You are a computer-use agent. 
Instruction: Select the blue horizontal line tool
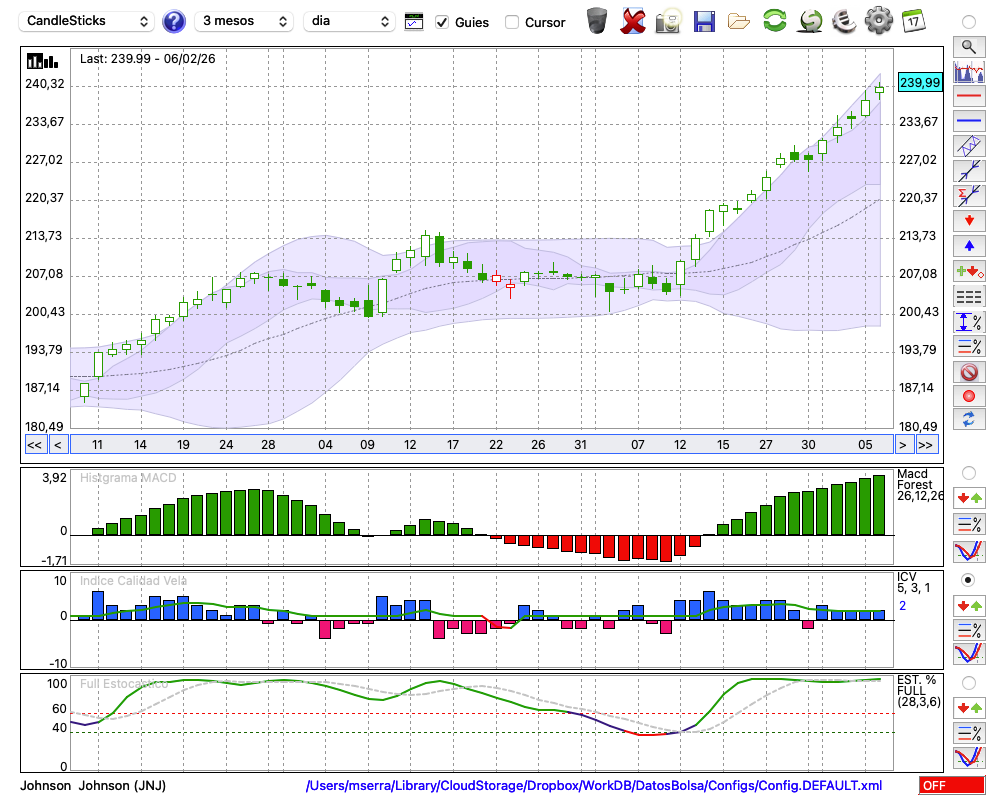click(x=968, y=121)
